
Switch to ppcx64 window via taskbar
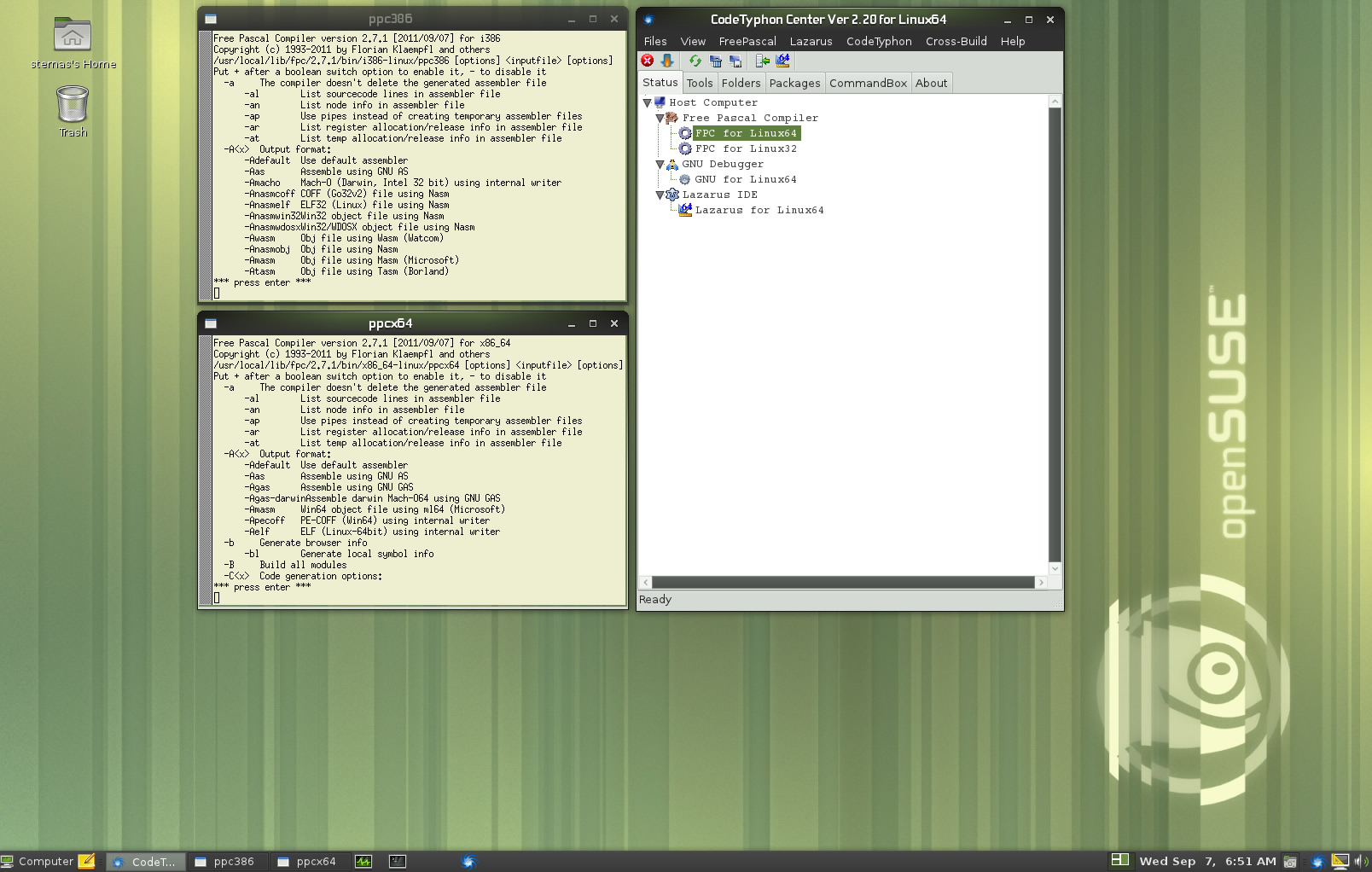(309, 861)
